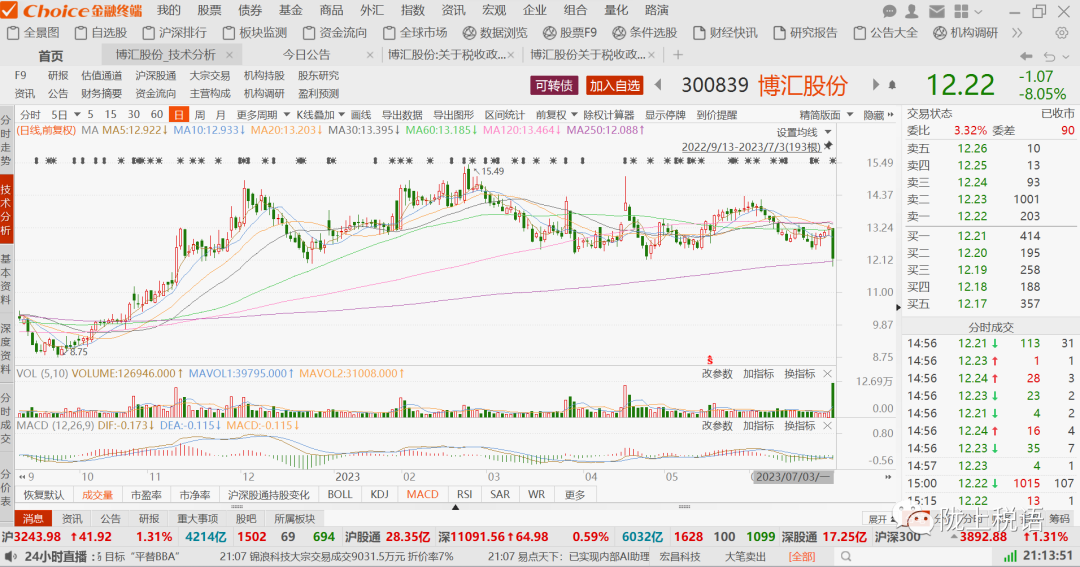This screenshot has width=1080, height=567.
Task: Set price alert bell icon
Action: tap(892, 85)
